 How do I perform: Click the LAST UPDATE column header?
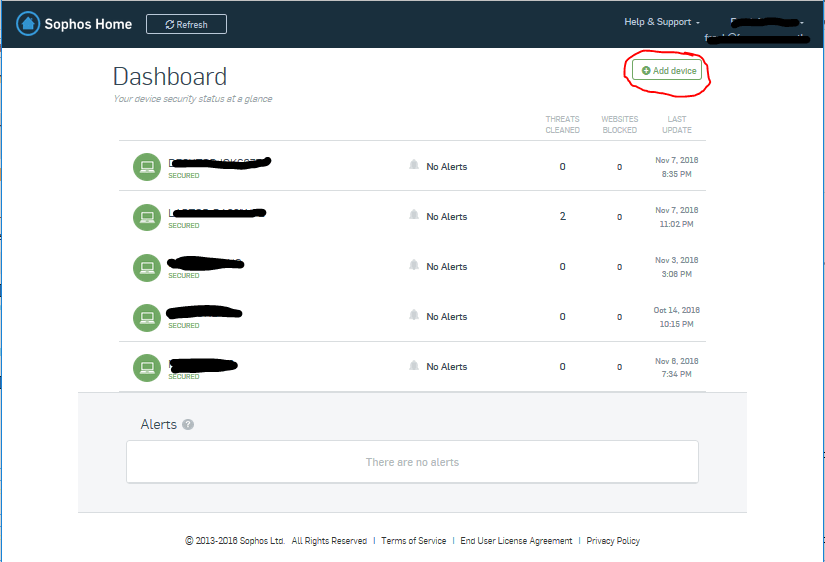point(677,124)
